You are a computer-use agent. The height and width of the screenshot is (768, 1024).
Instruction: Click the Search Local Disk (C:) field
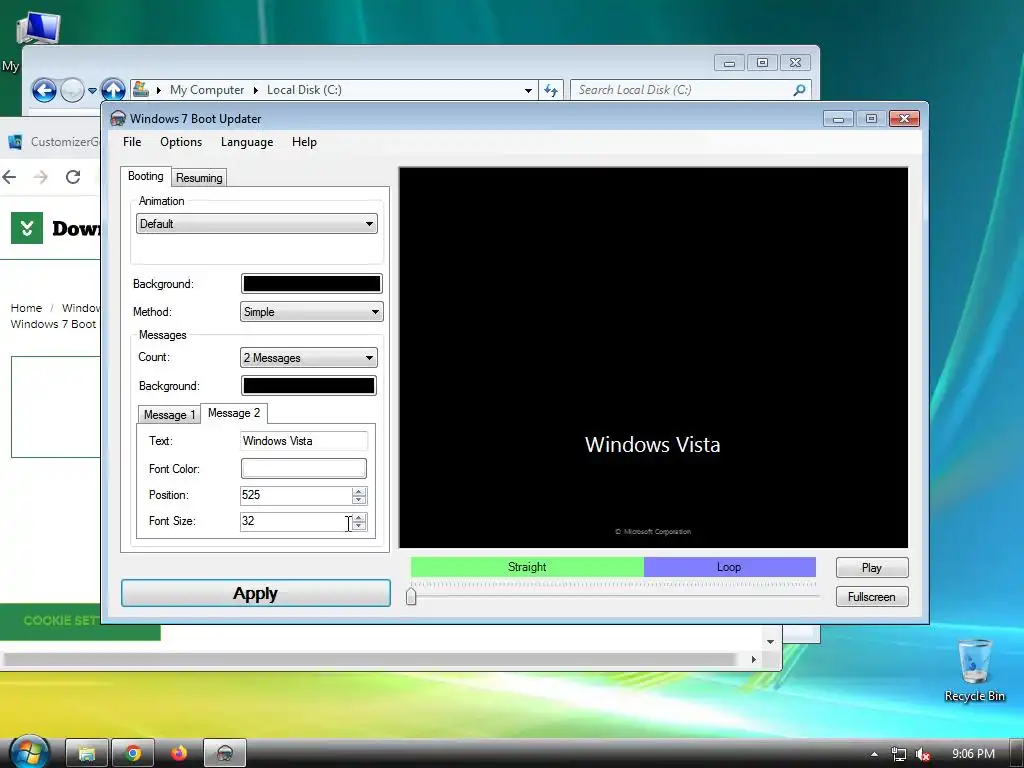tap(682, 90)
